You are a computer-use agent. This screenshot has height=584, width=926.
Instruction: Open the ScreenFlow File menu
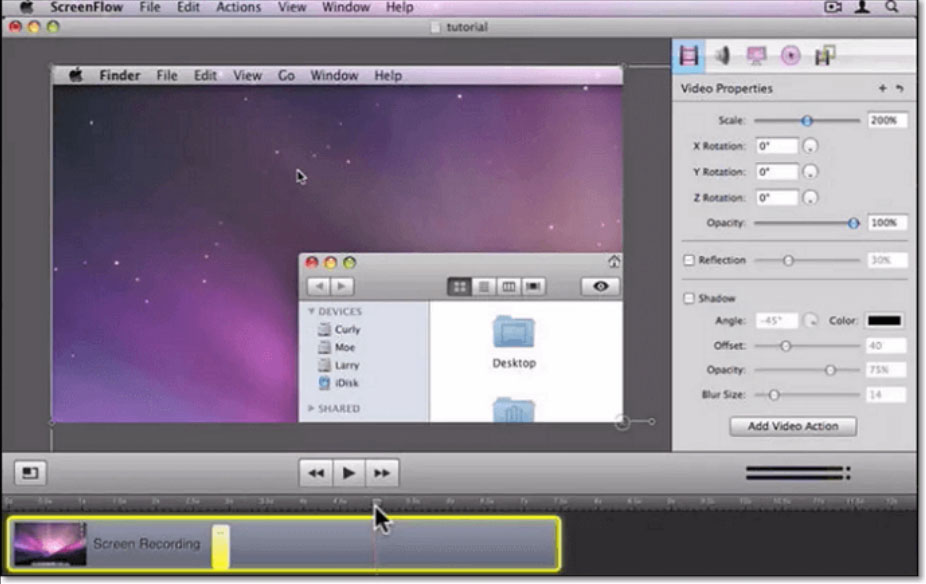pyautogui.click(x=149, y=7)
